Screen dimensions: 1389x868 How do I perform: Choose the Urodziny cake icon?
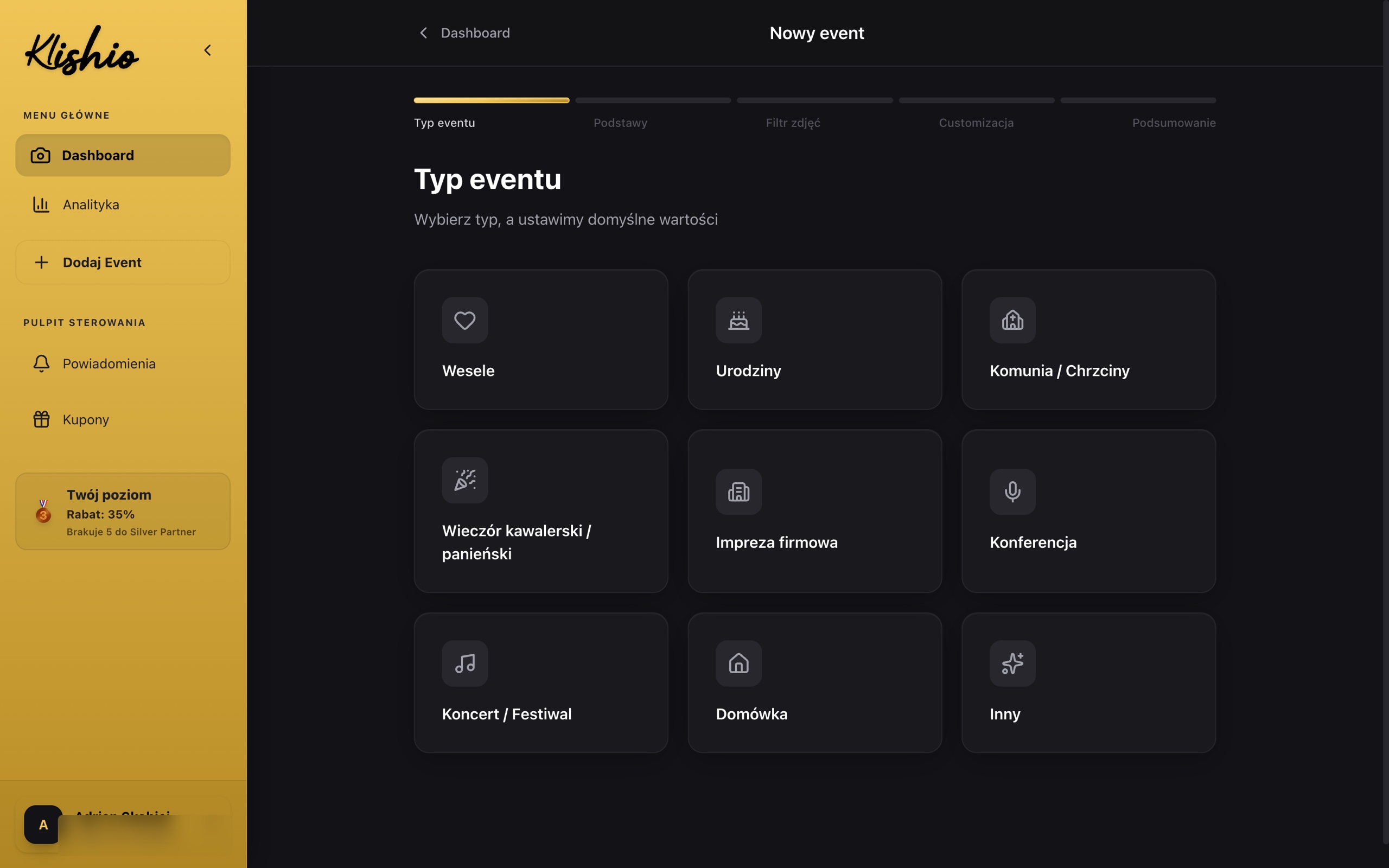[738, 320]
